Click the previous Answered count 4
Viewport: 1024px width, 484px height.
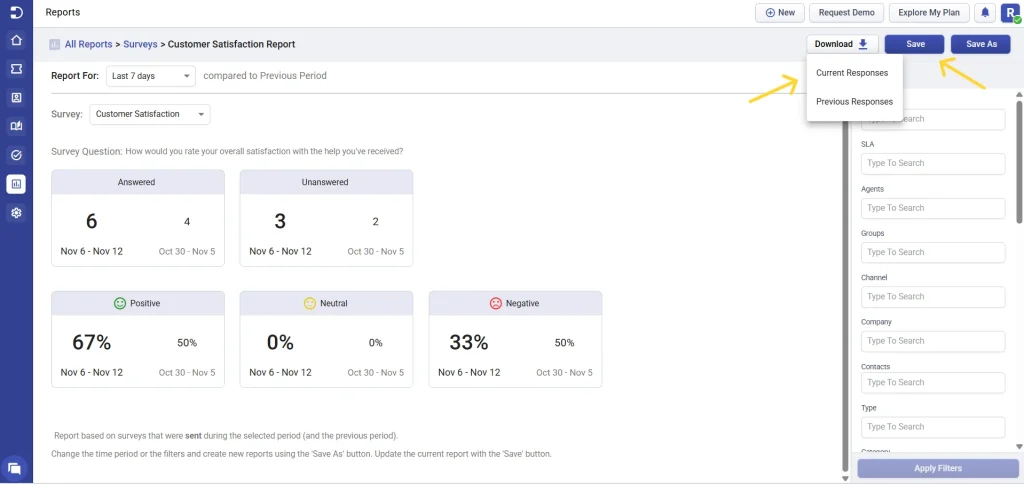point(187,222)
